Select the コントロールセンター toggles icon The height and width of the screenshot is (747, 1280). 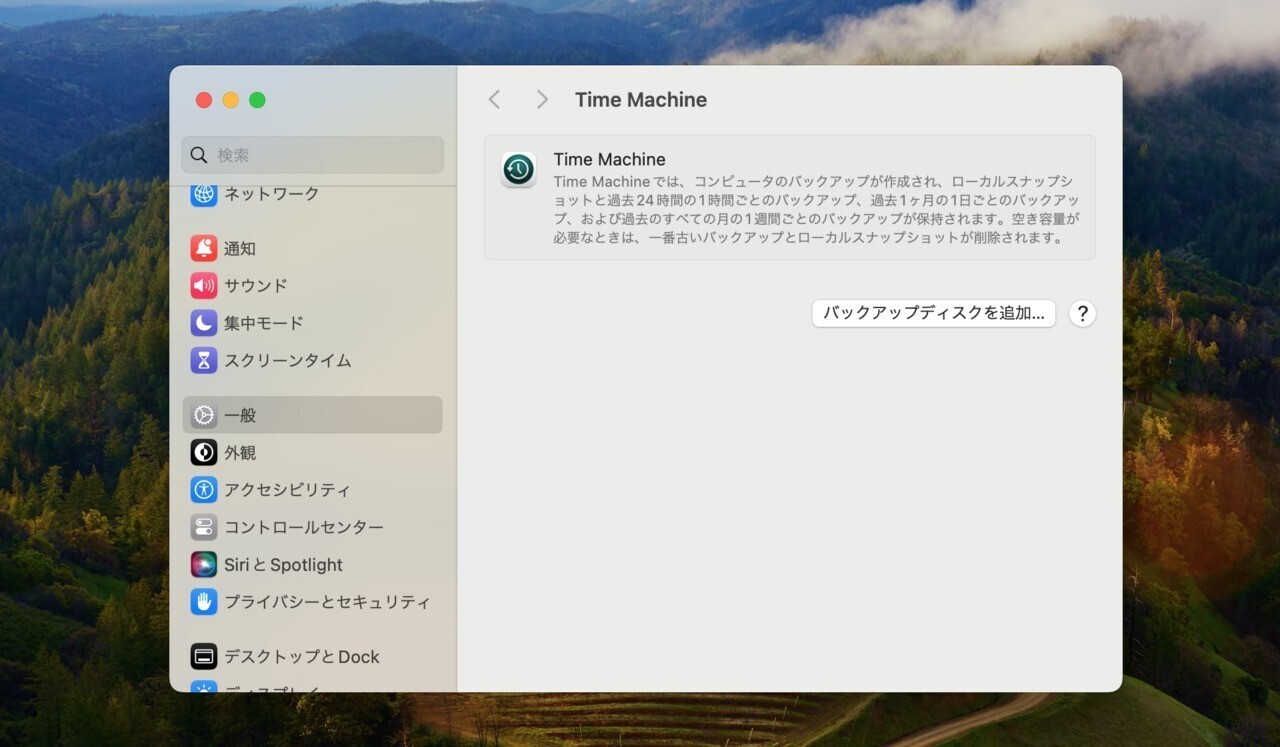tap(204, 527)
